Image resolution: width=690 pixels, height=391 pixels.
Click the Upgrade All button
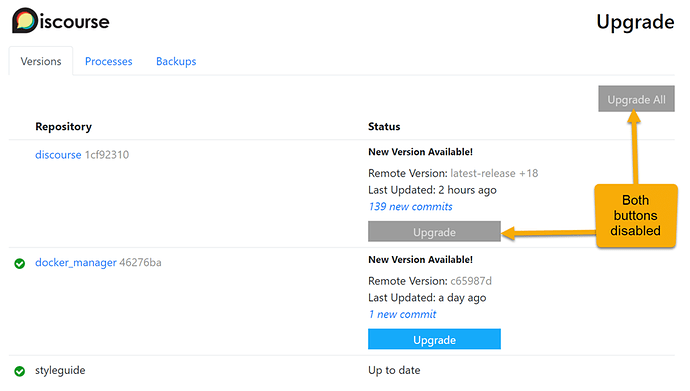point(636,99)
